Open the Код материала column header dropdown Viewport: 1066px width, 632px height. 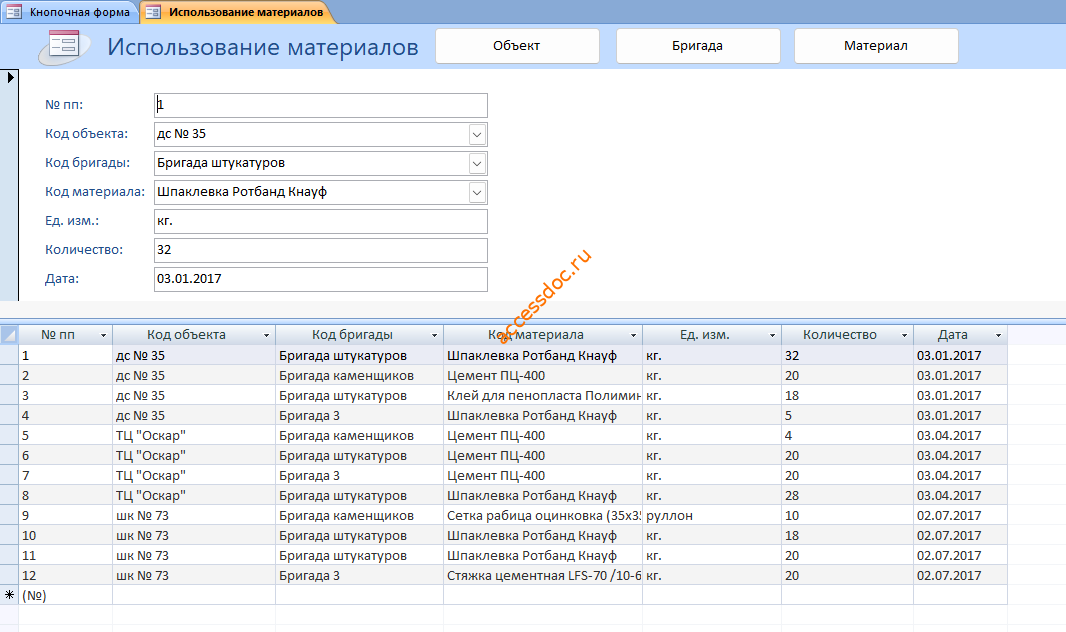(634, 335)
